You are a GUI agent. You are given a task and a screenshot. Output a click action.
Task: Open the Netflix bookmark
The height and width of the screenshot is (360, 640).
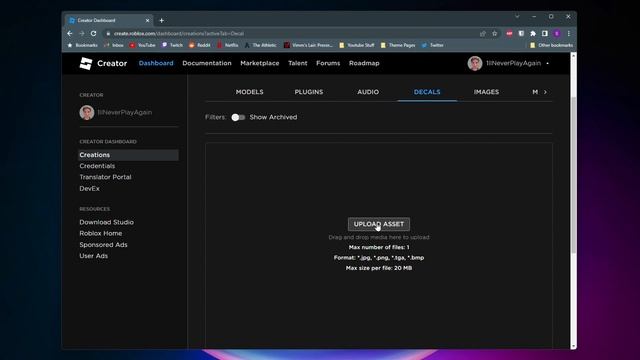(x=228, y=45)
